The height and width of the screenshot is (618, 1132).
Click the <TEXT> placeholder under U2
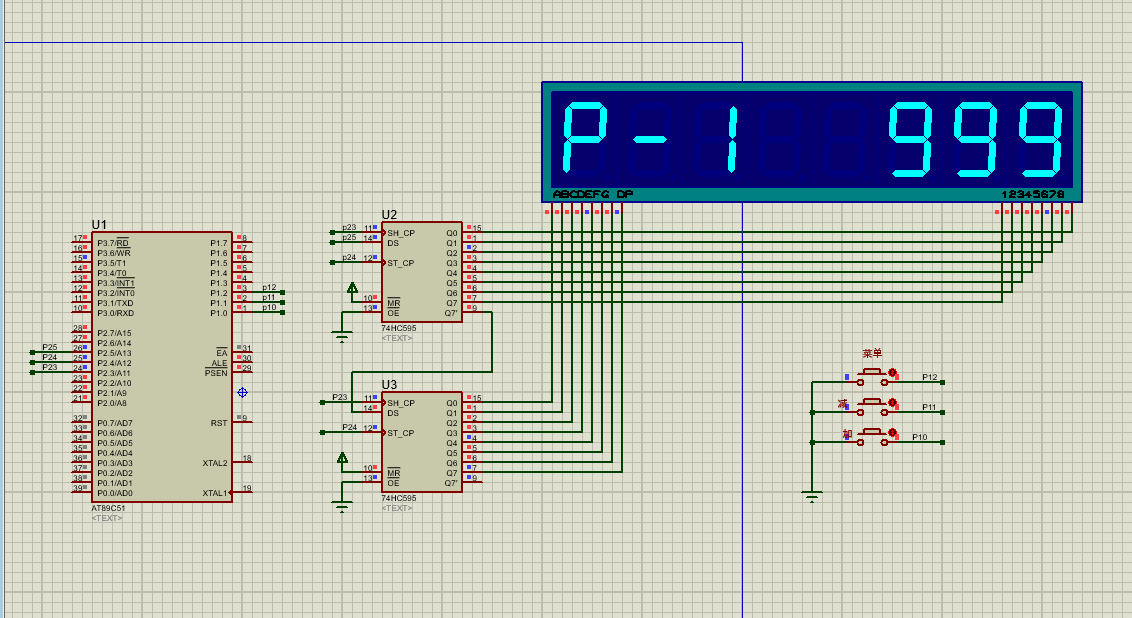397,338
